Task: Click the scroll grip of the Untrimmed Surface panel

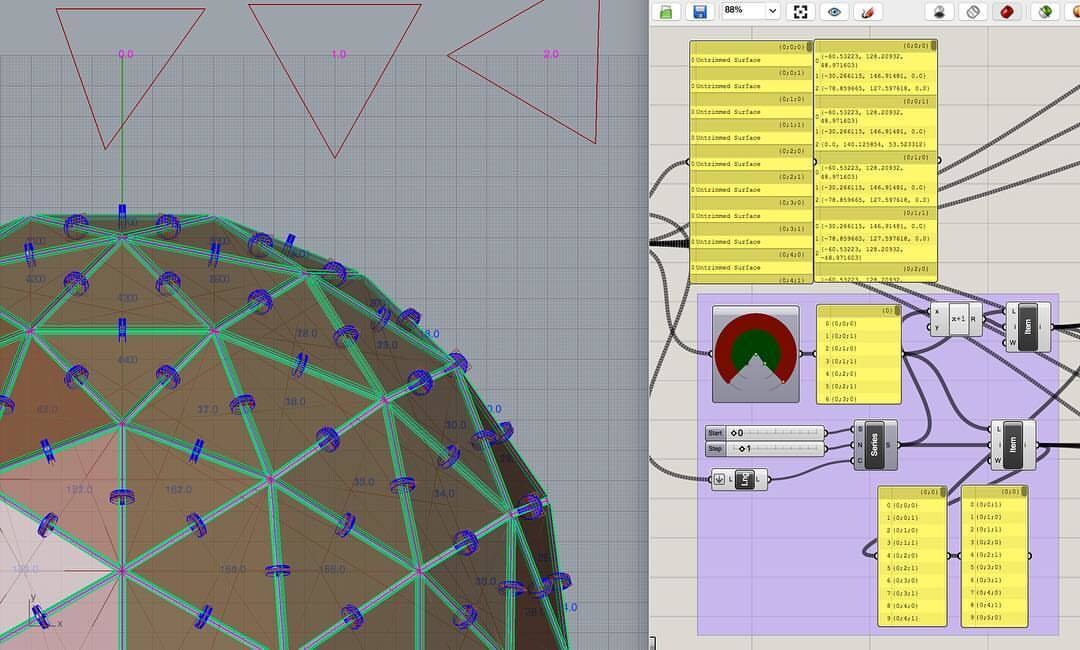Action: [x=809, y=46]
